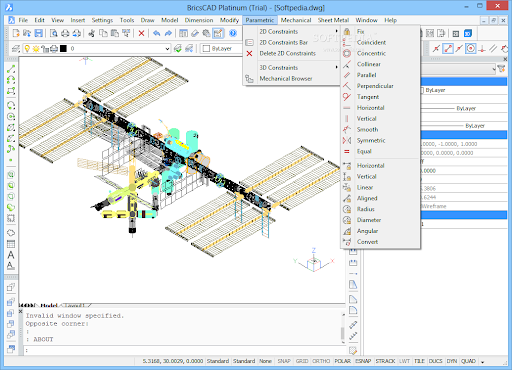512x370 pixels.
Task: Toggle ESNAP in the status bar
Action: tap(363, 361)
